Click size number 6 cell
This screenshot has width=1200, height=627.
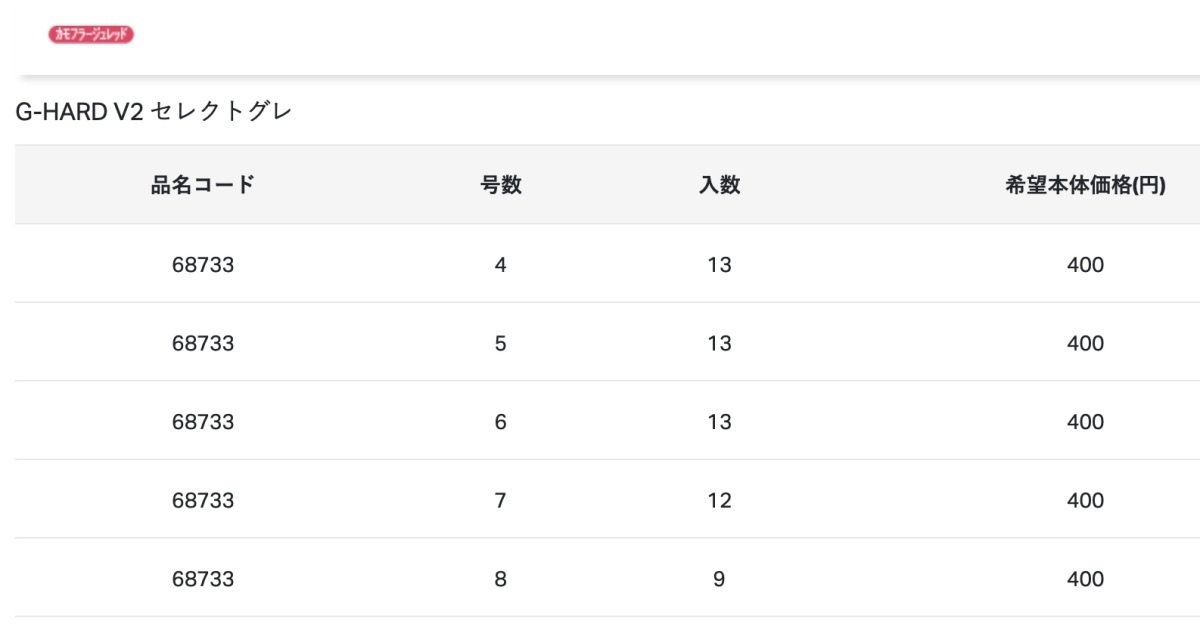tap(501, 422)
